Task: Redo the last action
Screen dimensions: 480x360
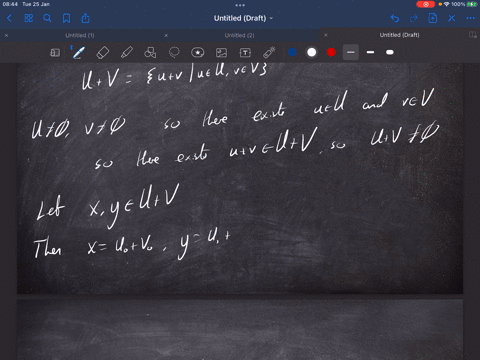Action: pyautogui.click(x=413, y=18)
